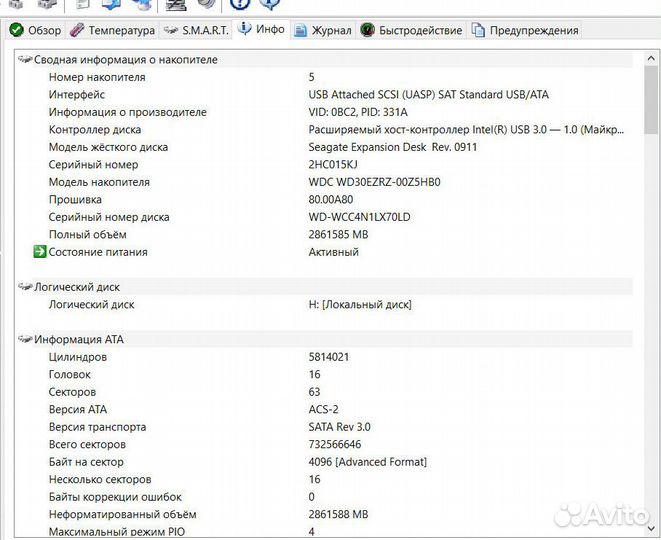
Task: Click the Активный power state value
Action: coord(333,252)
